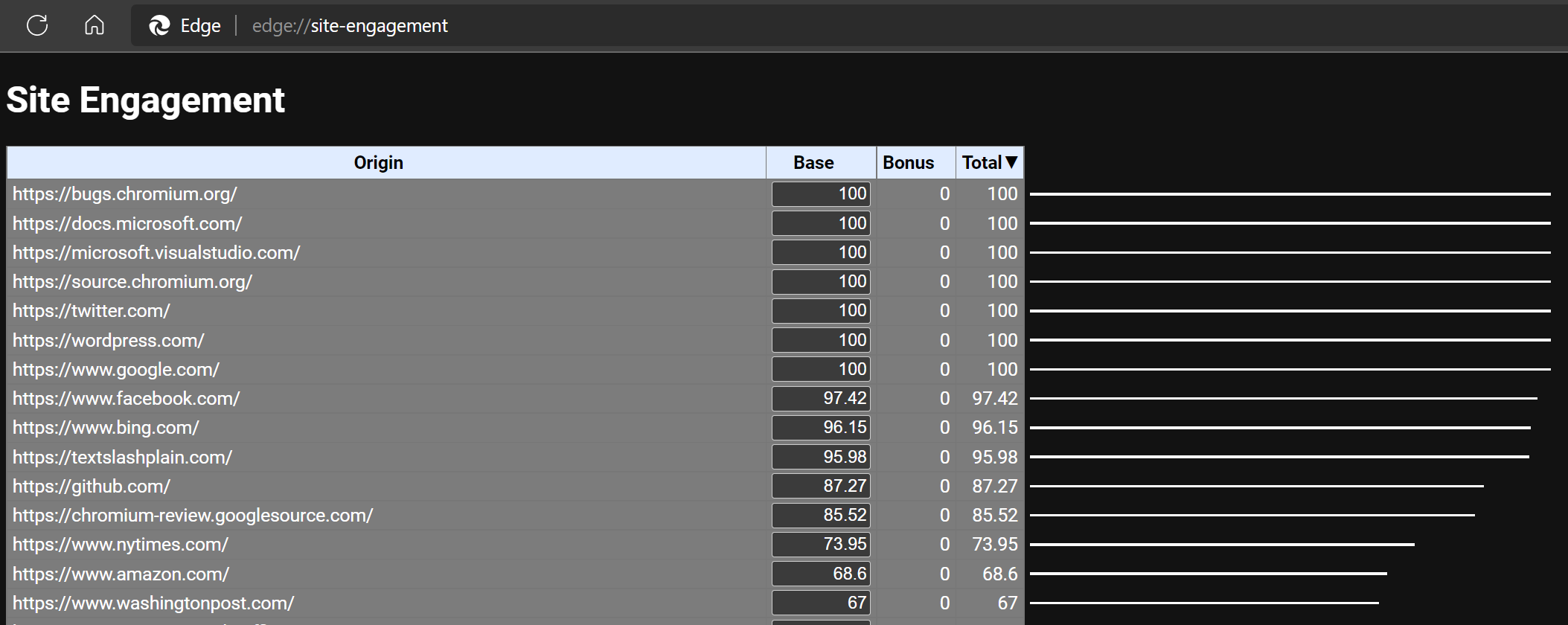Edit base score for www.washingtonpost.com
Image resolution: width=1568 pixels, height=625 pixels.
pos(821,603)
